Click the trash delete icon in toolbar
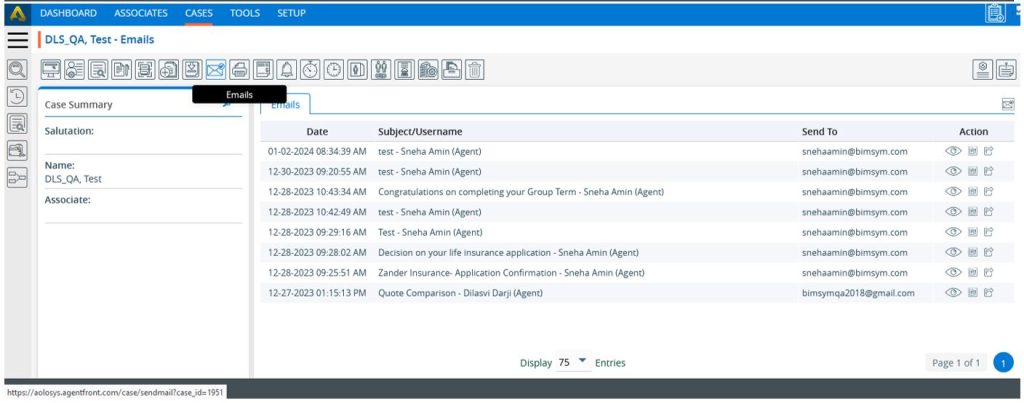This screenshot has height=403, width=1024. click(x=475, y=69)
